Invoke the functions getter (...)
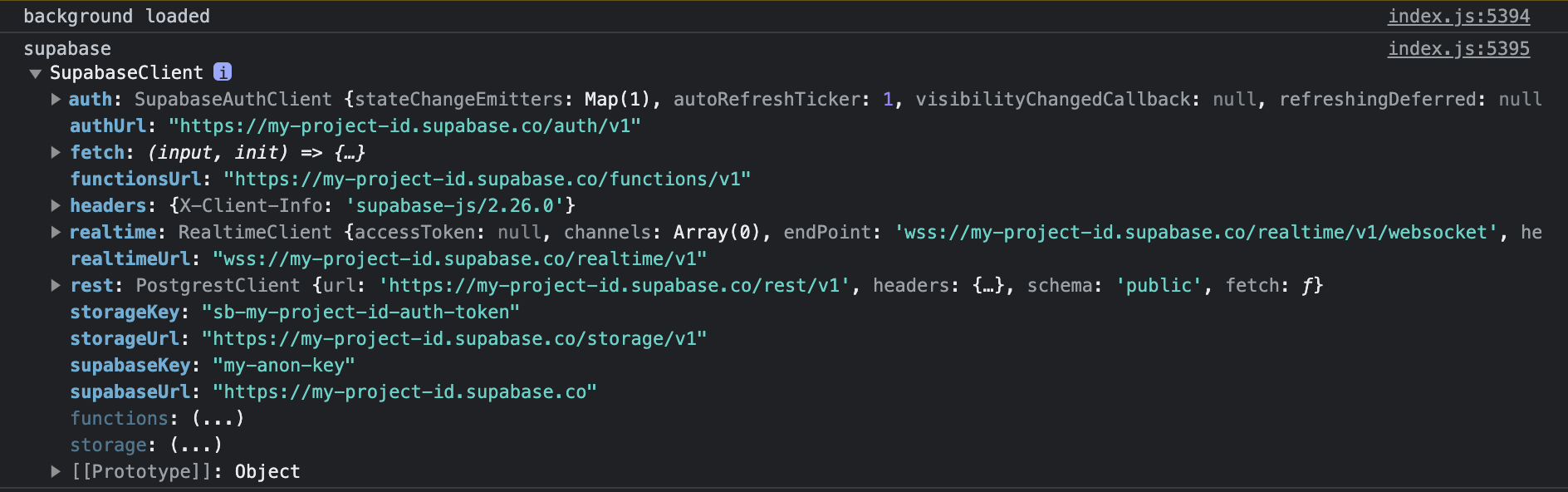Image resolution: width=1568 pixels, height=492 pixels. coord(218,419)
